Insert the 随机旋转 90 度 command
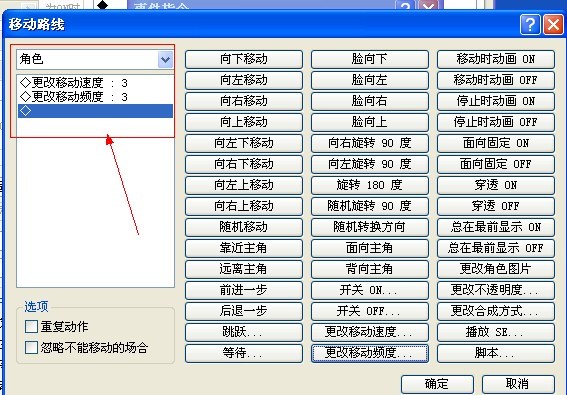The width and height of the screenshot is (567, 395). pyautogui.click(x=370, y=206)
